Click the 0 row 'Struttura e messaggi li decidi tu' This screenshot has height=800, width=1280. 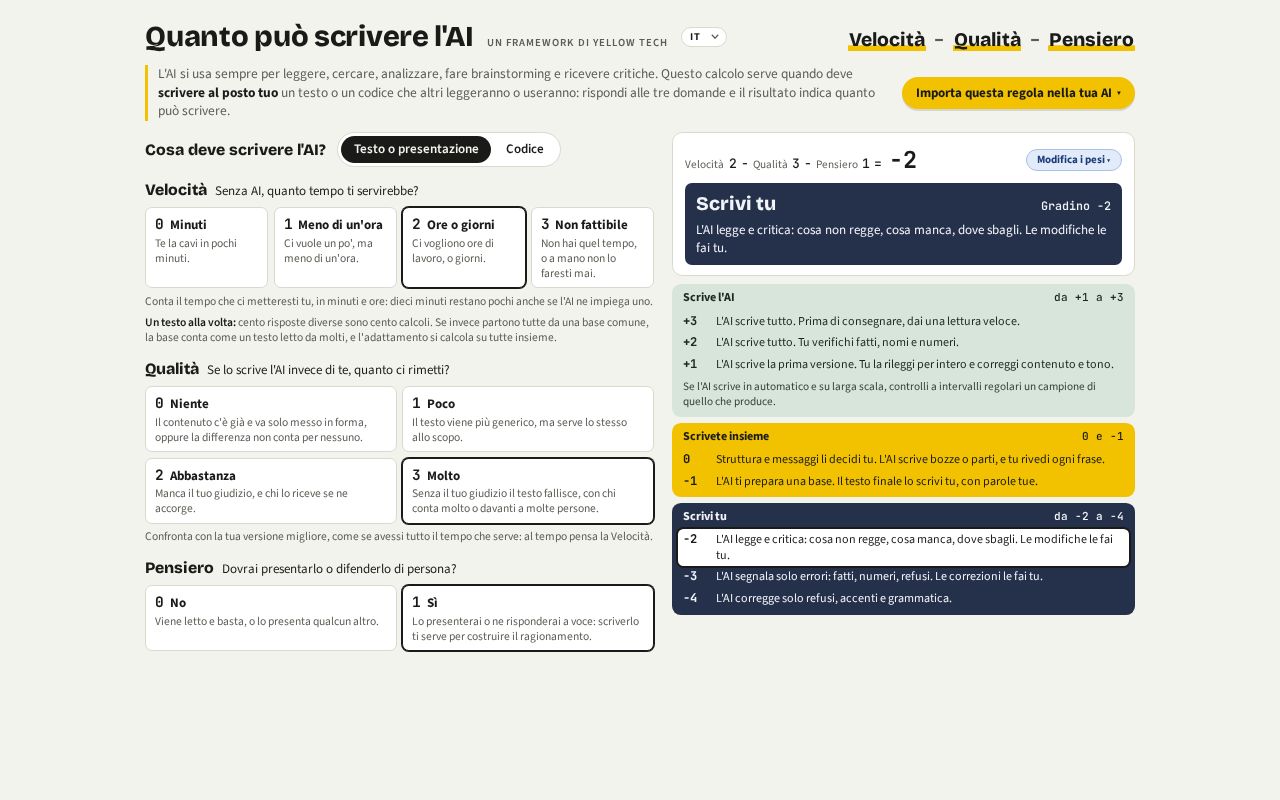click(x=903, y=459)
